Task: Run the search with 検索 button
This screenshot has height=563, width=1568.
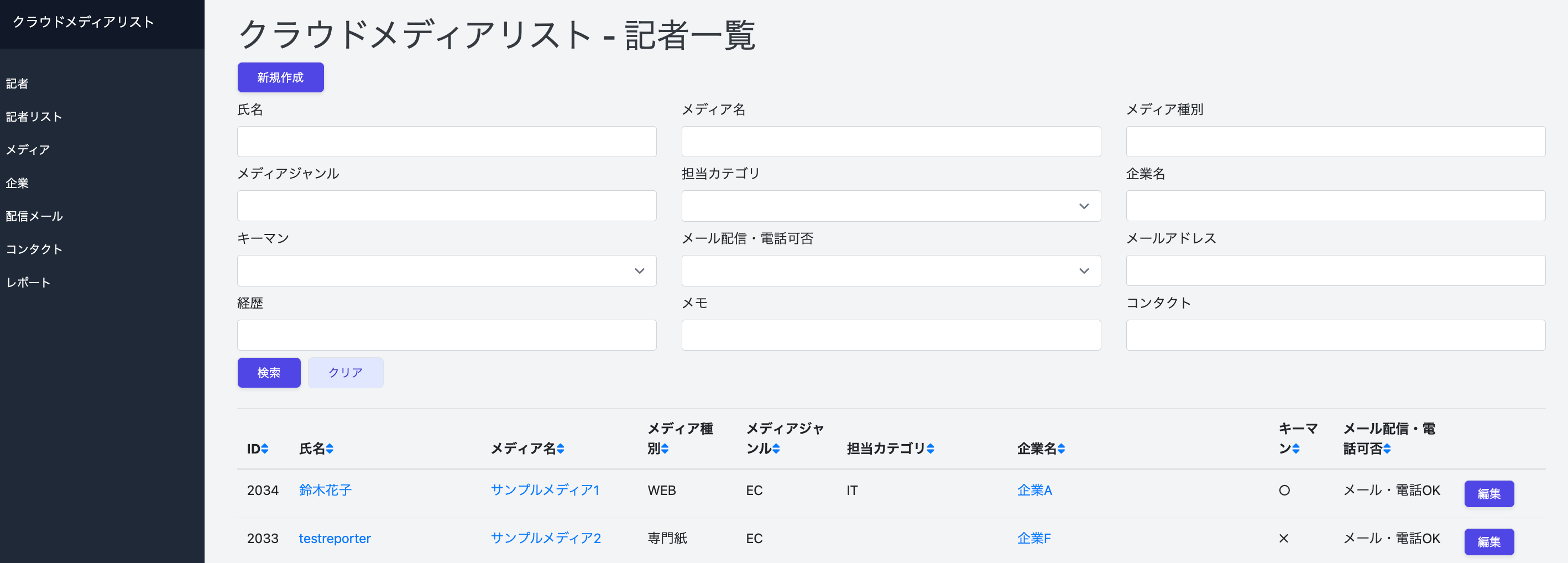Action: 269,372
